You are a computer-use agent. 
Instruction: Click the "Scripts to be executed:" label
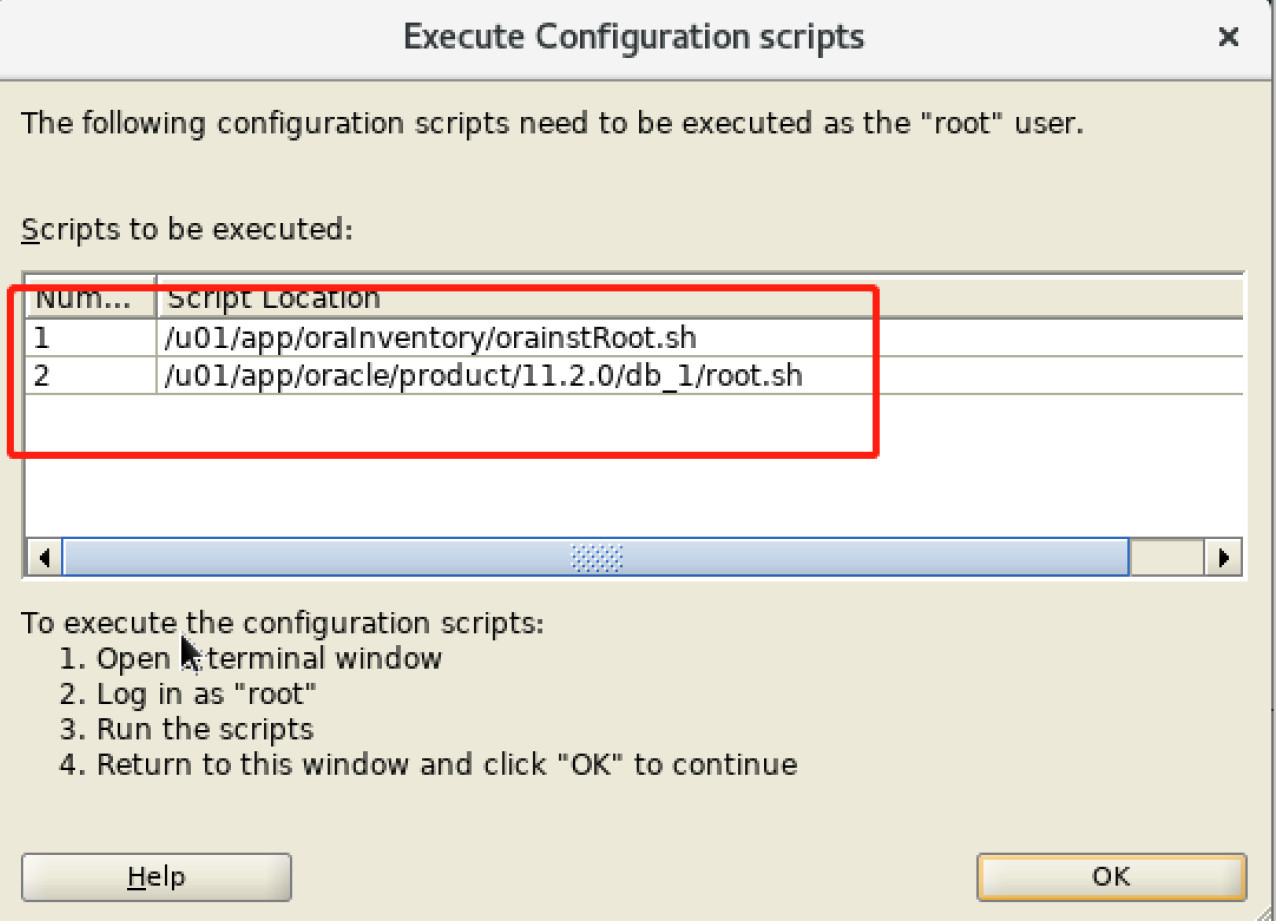(187, 229)
